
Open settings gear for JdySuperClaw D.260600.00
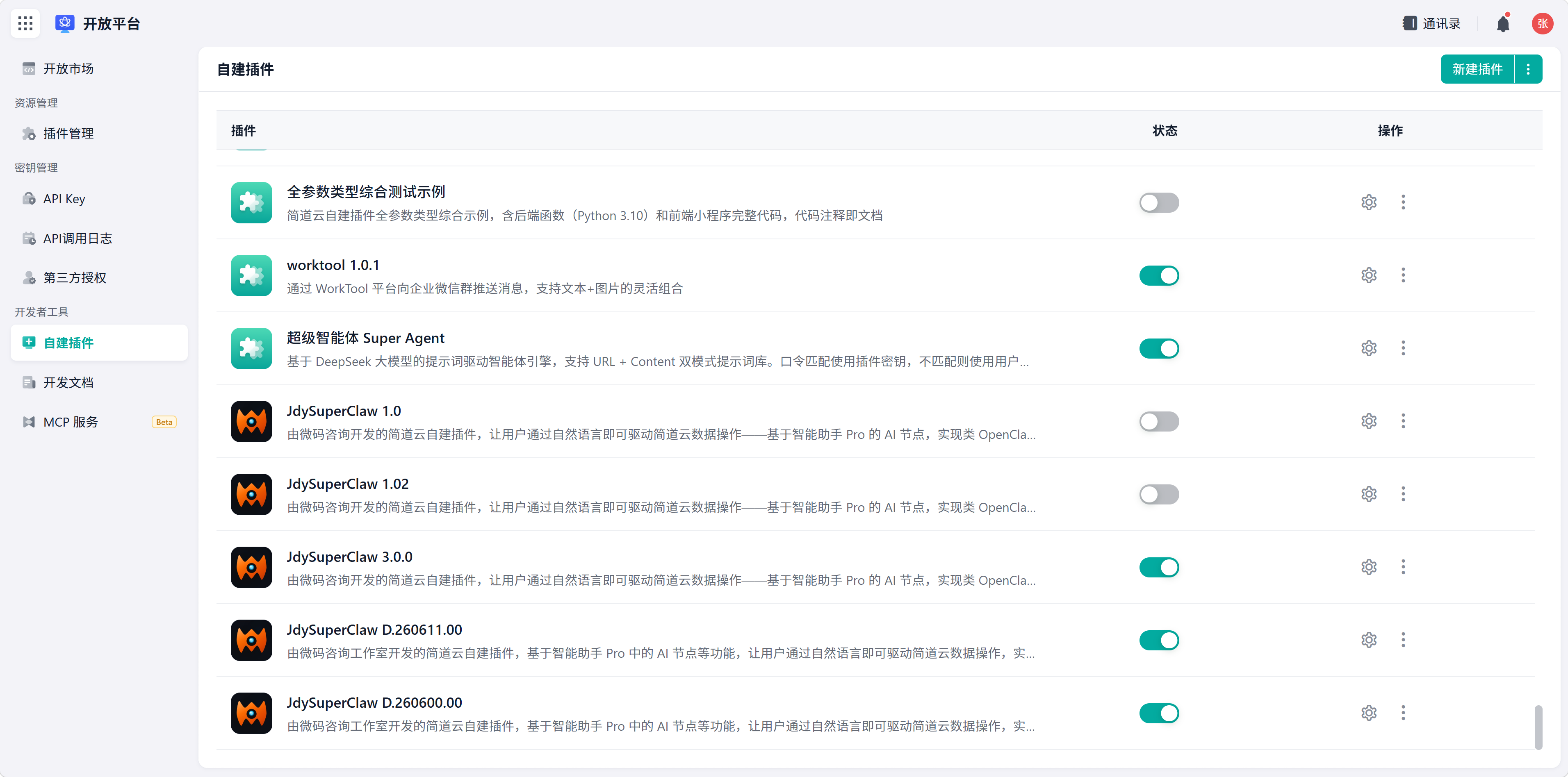click(x=1369, y=713)
